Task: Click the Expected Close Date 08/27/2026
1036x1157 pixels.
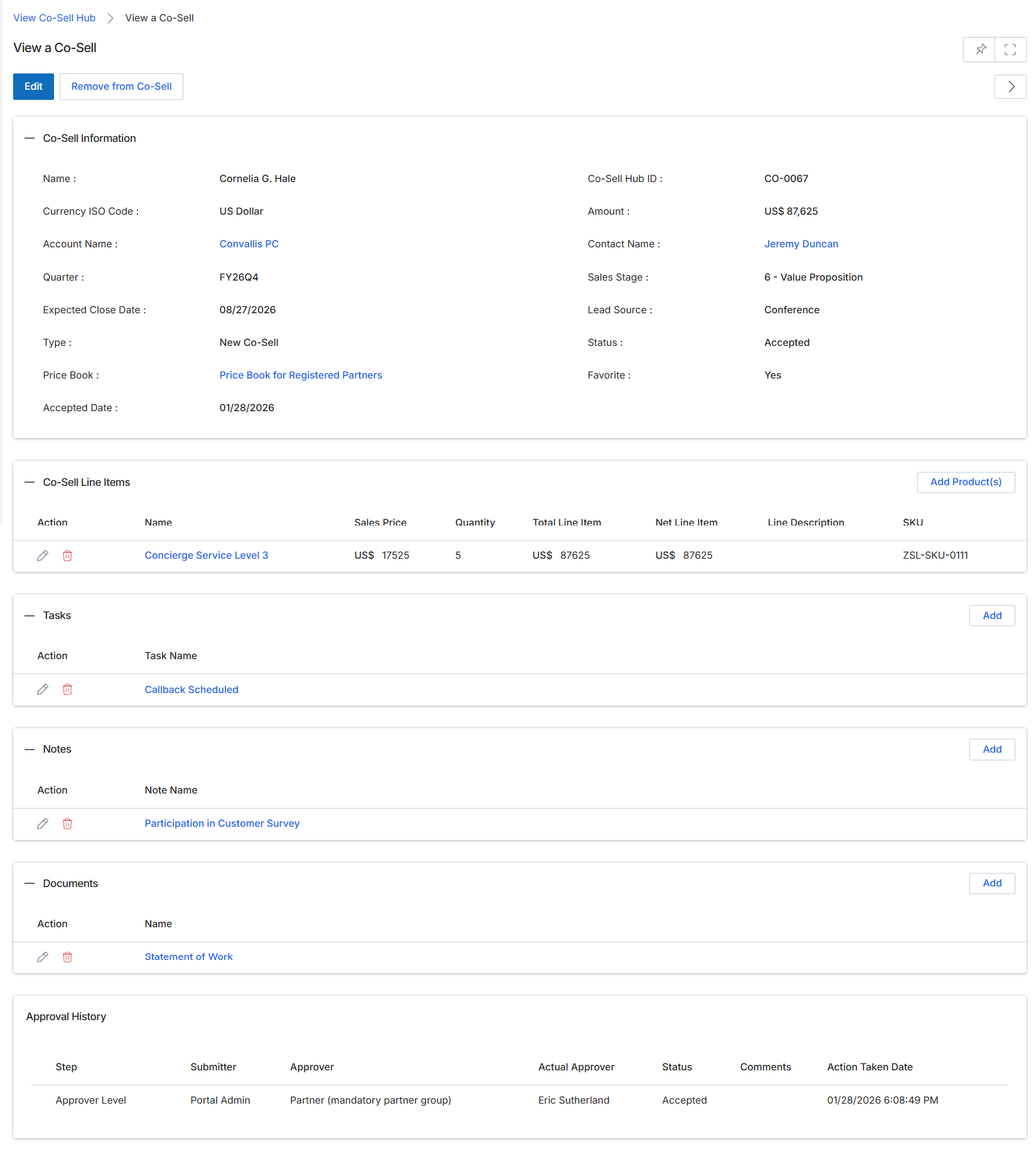Action: pos(247,310)
